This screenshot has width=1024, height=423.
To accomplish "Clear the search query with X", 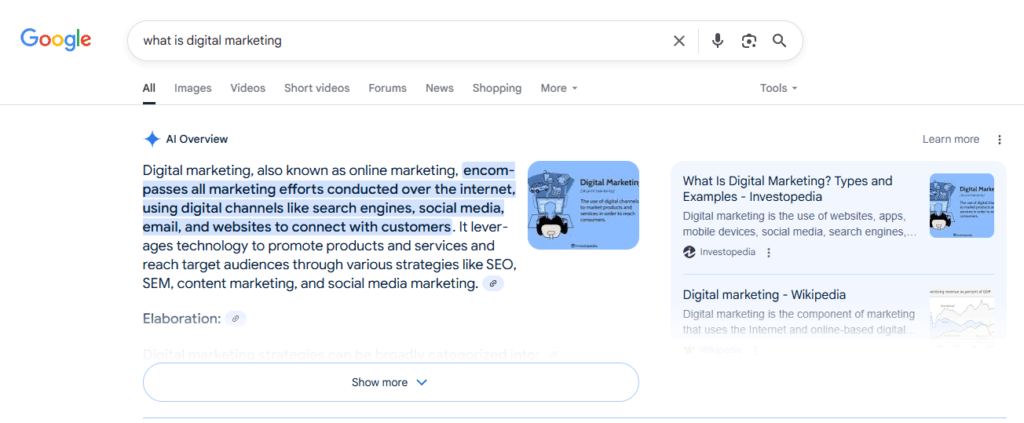I will (x=679, y=41).
